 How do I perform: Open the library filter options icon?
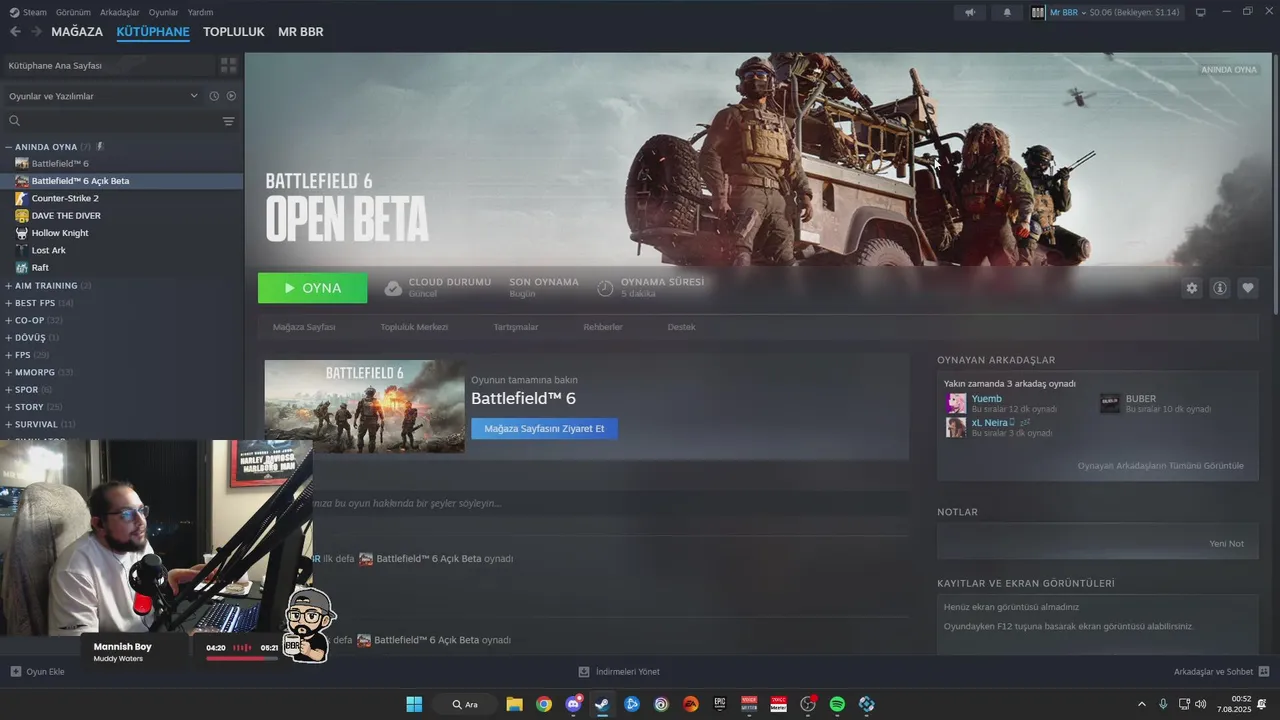(229, 121)
